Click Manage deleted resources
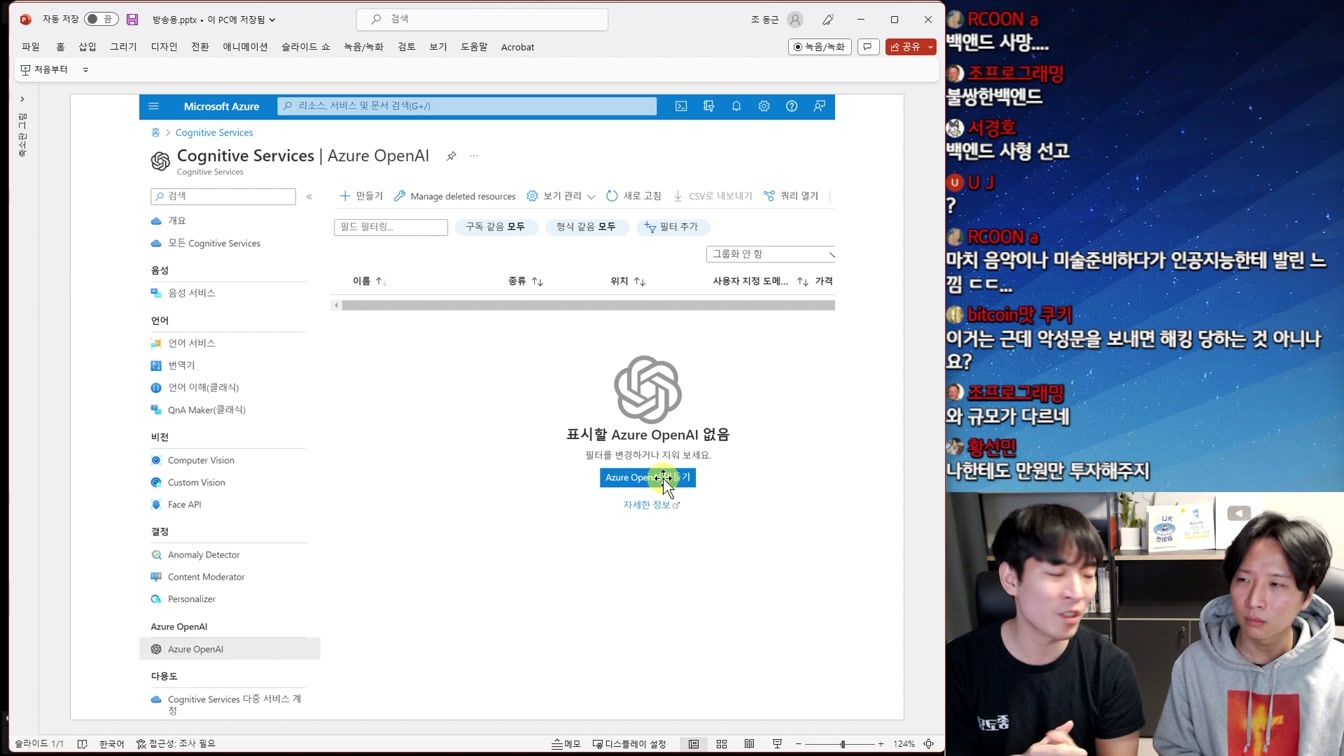Viewport: 1344px width, 756px height. click(455, 196)
